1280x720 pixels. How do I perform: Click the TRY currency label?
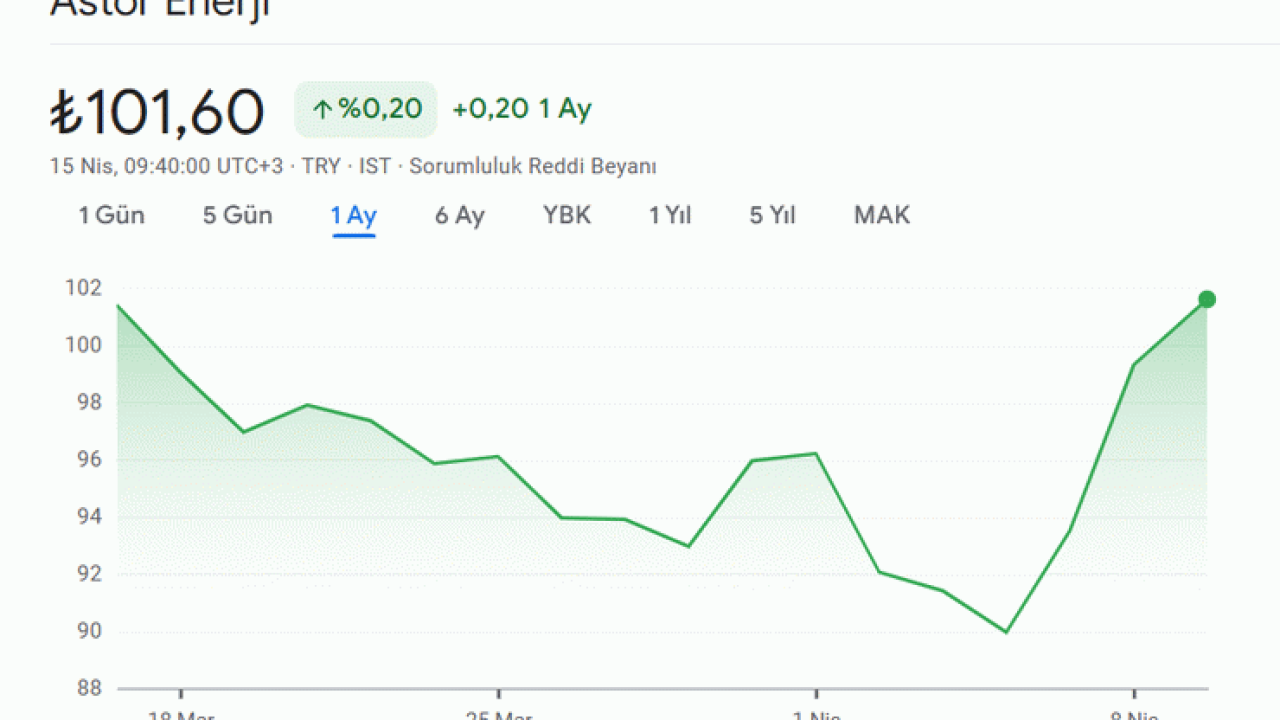click(321, 166)
